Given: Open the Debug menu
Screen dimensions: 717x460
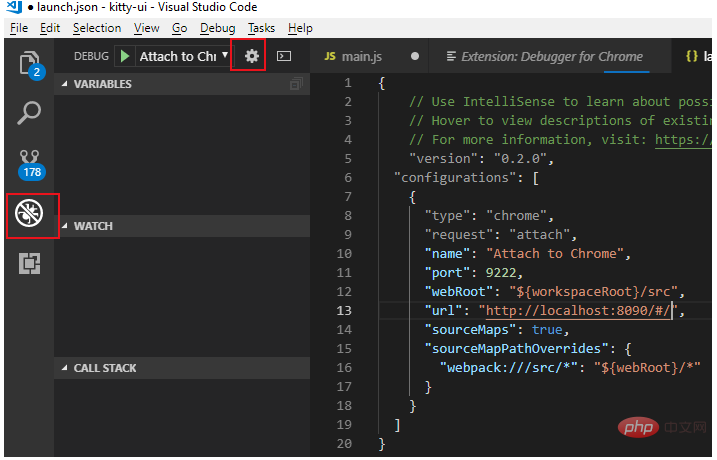Looking at the screenshot, I should click(x=217, y=28).
